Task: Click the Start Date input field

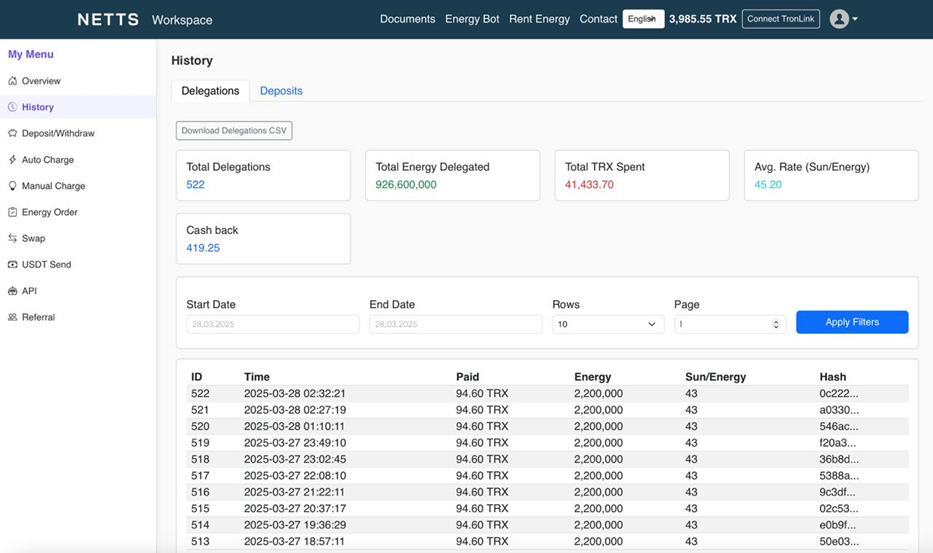Action: [x=273, y=324]
